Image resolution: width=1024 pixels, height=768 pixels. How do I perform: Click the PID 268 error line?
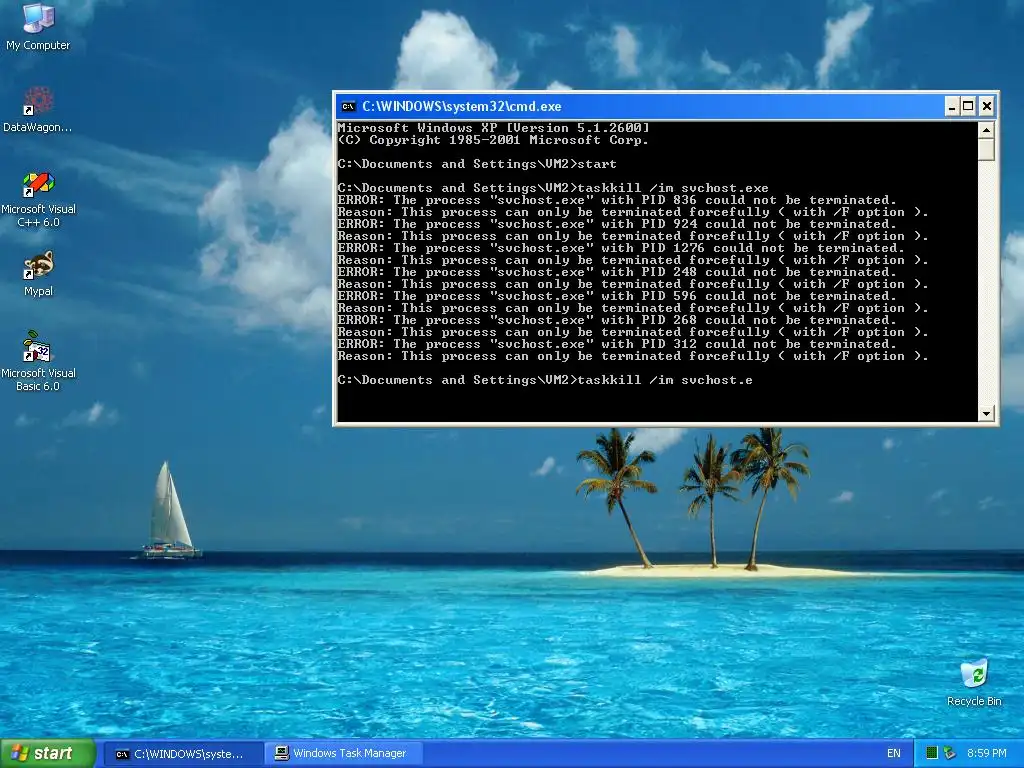tap(616, 320)
